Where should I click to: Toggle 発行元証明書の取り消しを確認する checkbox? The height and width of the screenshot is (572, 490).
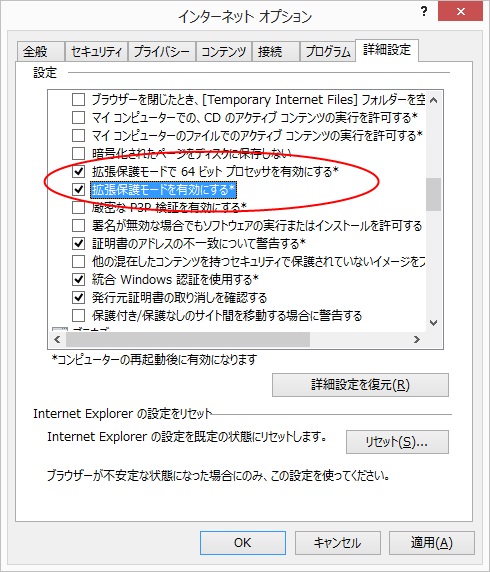pyautogui.click(x=78, y=297)
